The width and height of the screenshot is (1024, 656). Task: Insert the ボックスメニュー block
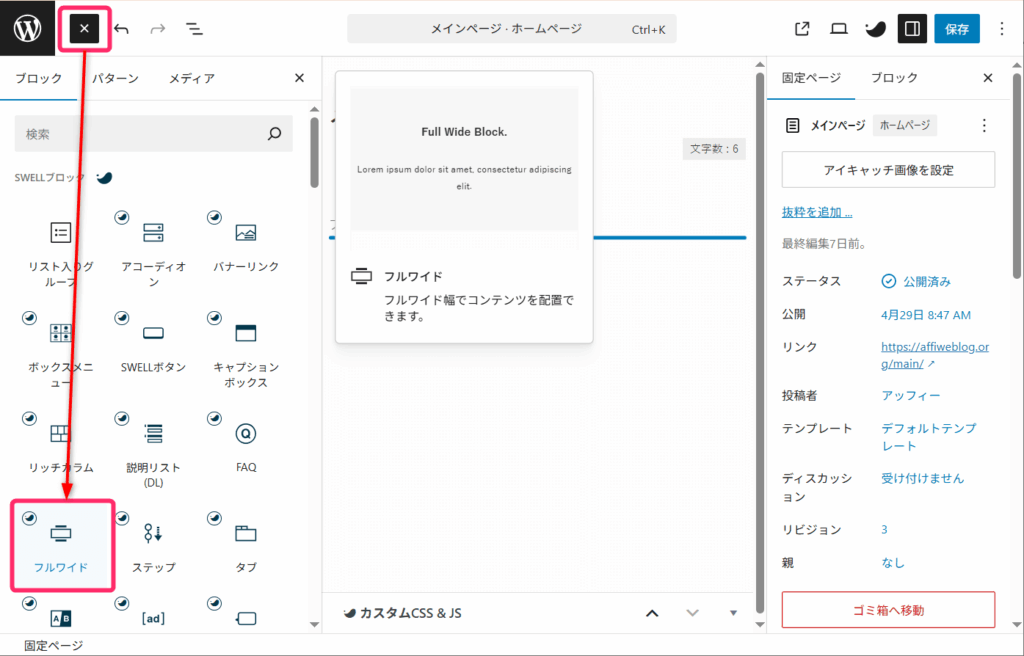point(61,353)
